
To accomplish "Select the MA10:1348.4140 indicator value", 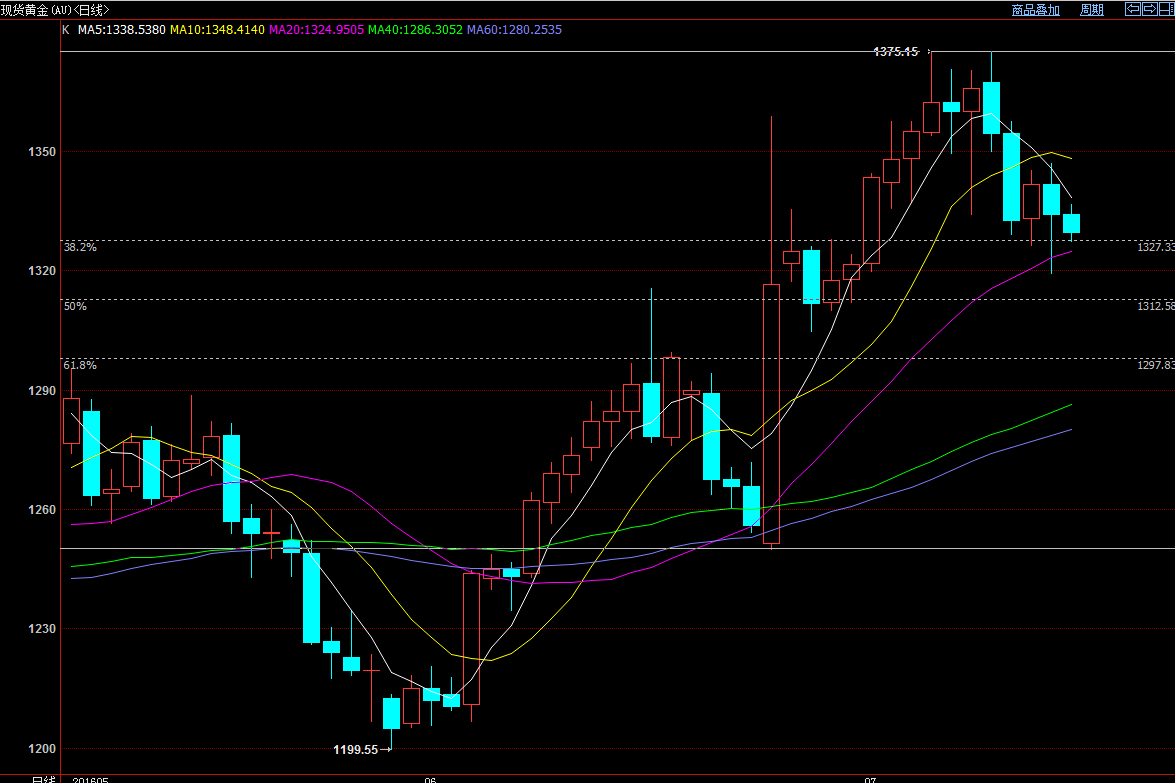I will (x=217, y=30).
